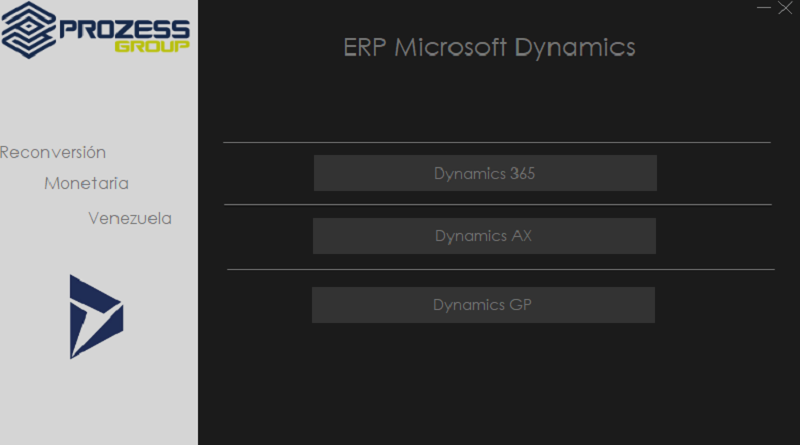Image resolution: width=800 pixels, height=445 pixels.
Task: Click the 'Venezuela' label
Action: point(130,218)
